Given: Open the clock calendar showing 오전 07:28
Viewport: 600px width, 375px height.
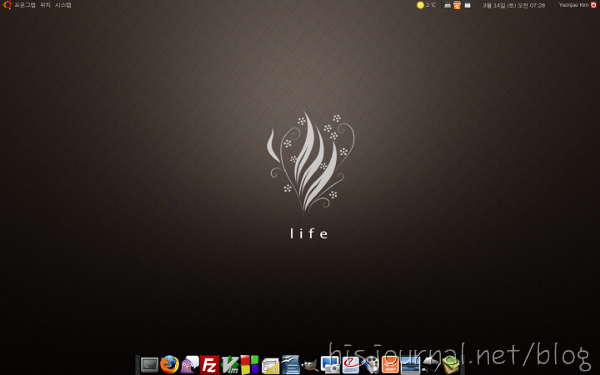Looking at the screenshot, I should [x=514, y=5].
